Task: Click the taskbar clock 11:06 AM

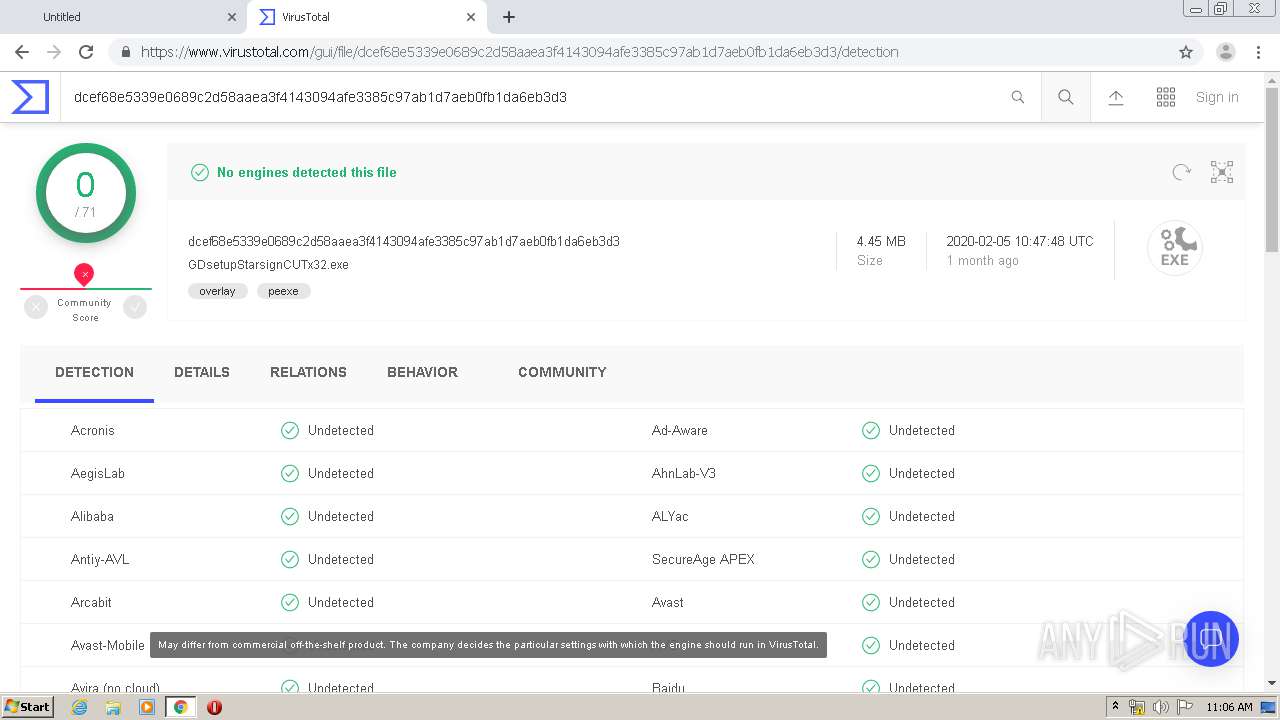Action: [1229, 707]
